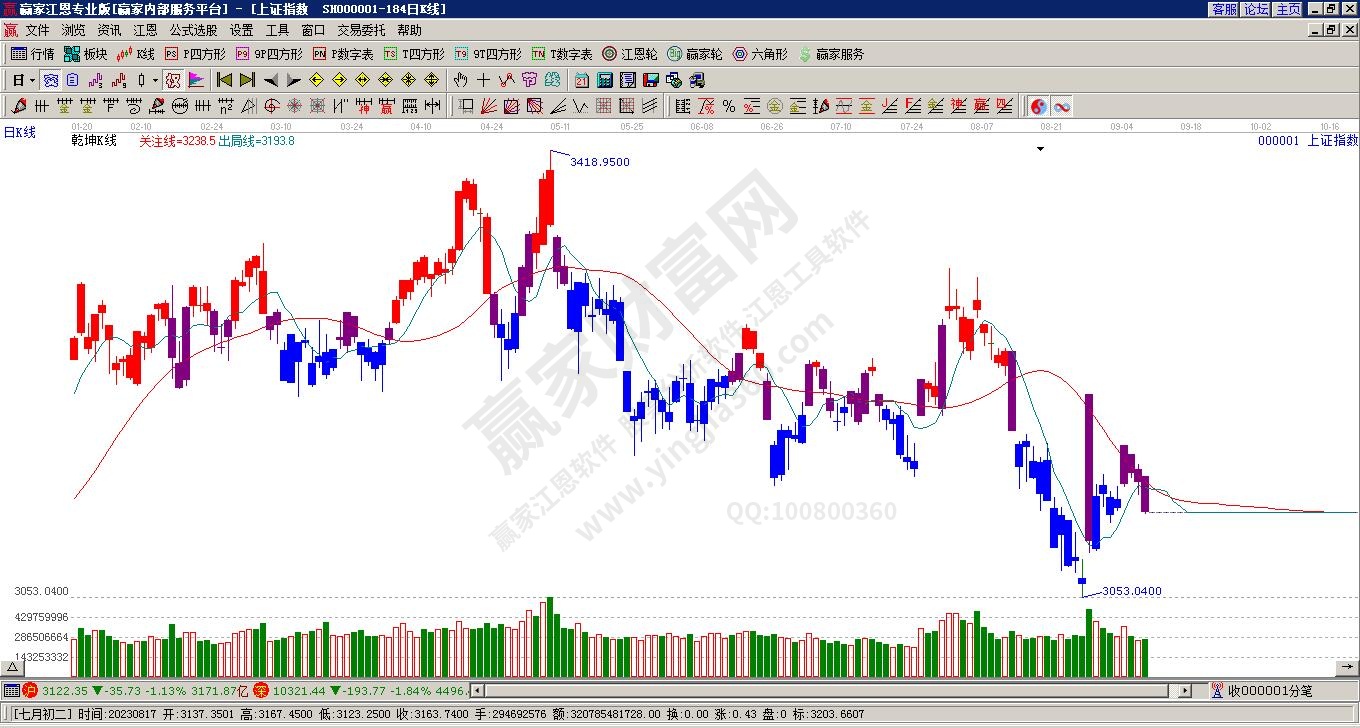The width and height of the screenshot is (1360, 728).
Task: Open the 公式选股 menu
Action: [x=193, y=30]
